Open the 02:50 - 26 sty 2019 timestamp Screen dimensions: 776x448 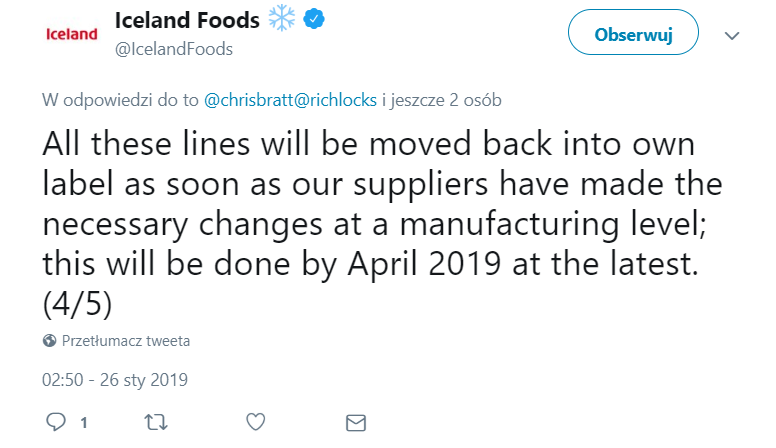[115, 380]
